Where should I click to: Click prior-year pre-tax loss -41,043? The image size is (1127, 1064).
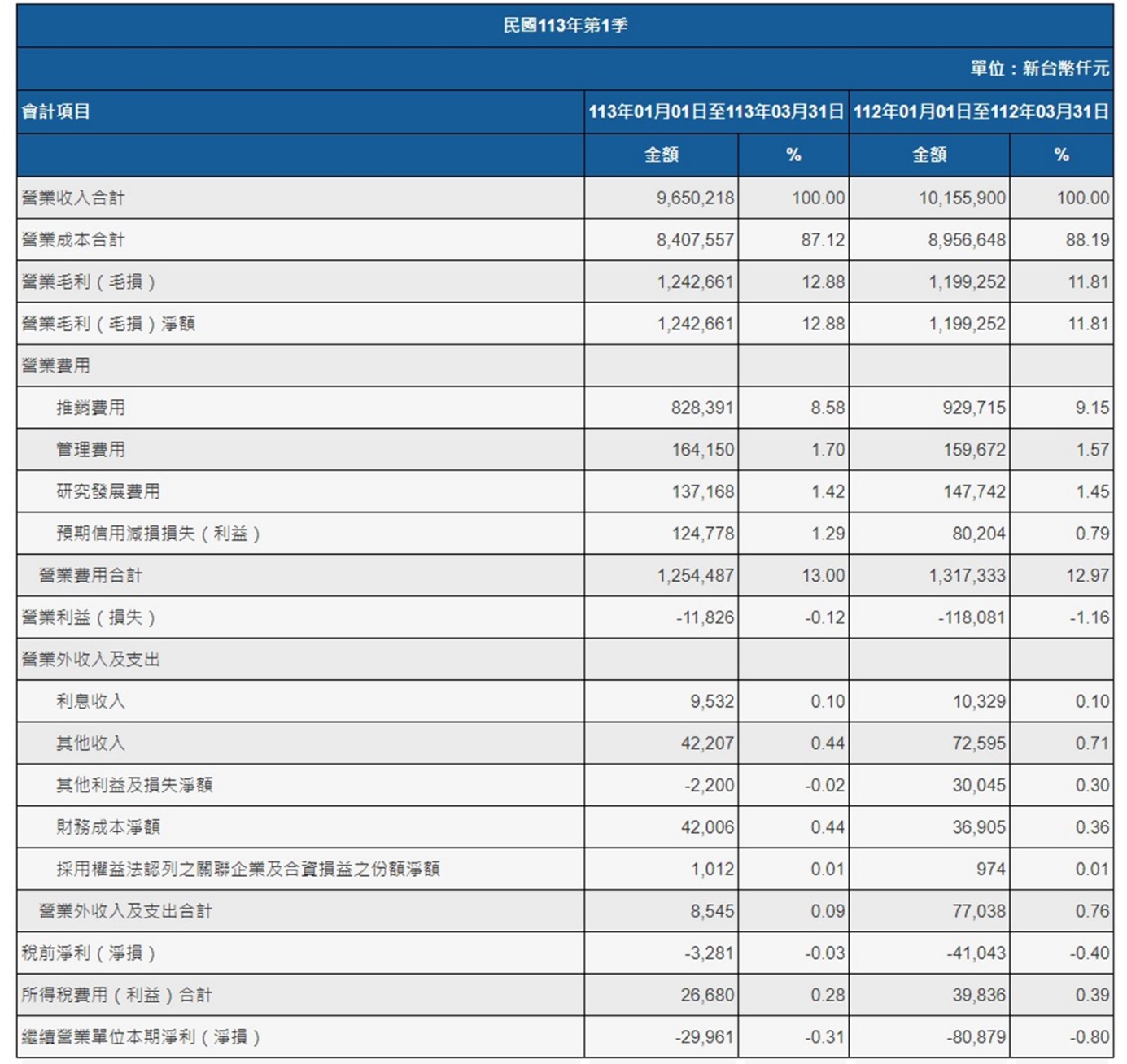(976, 953)
